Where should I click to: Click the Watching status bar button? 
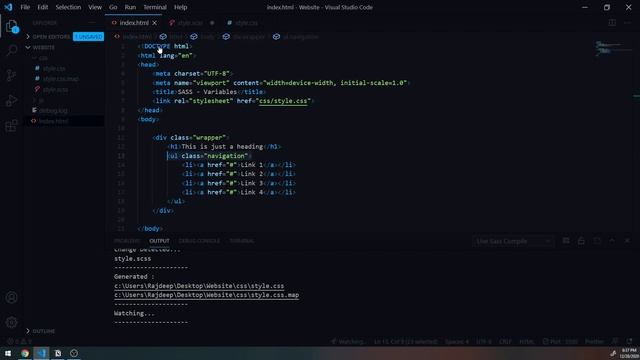pos(347,342)
